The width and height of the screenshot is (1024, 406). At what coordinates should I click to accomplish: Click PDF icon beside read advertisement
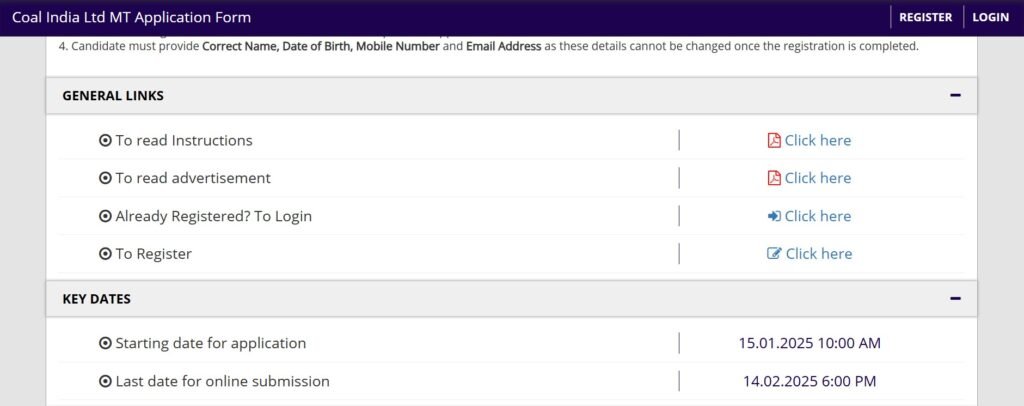tap(773, 178)
